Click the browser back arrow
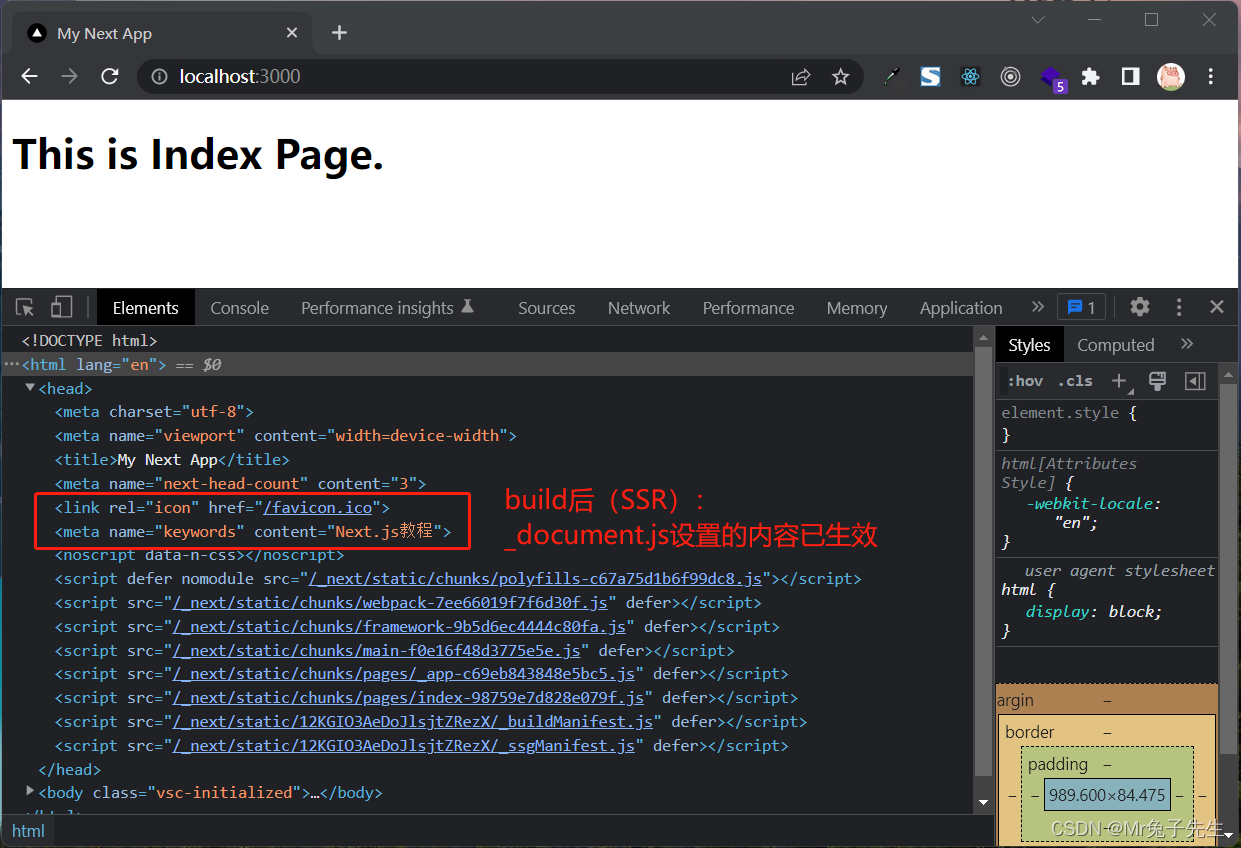 pyautogui.click(x=29, y=77)
